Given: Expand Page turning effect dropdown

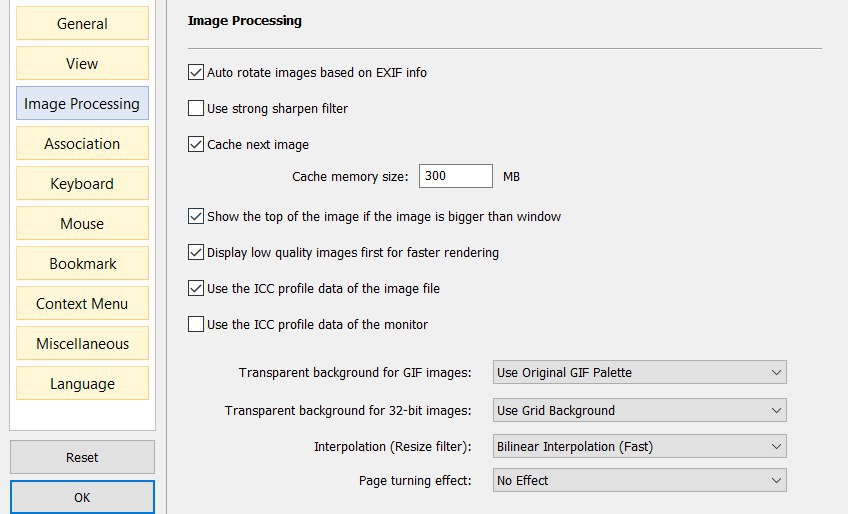Looking at the screenshot, I should tap(639, 480).
